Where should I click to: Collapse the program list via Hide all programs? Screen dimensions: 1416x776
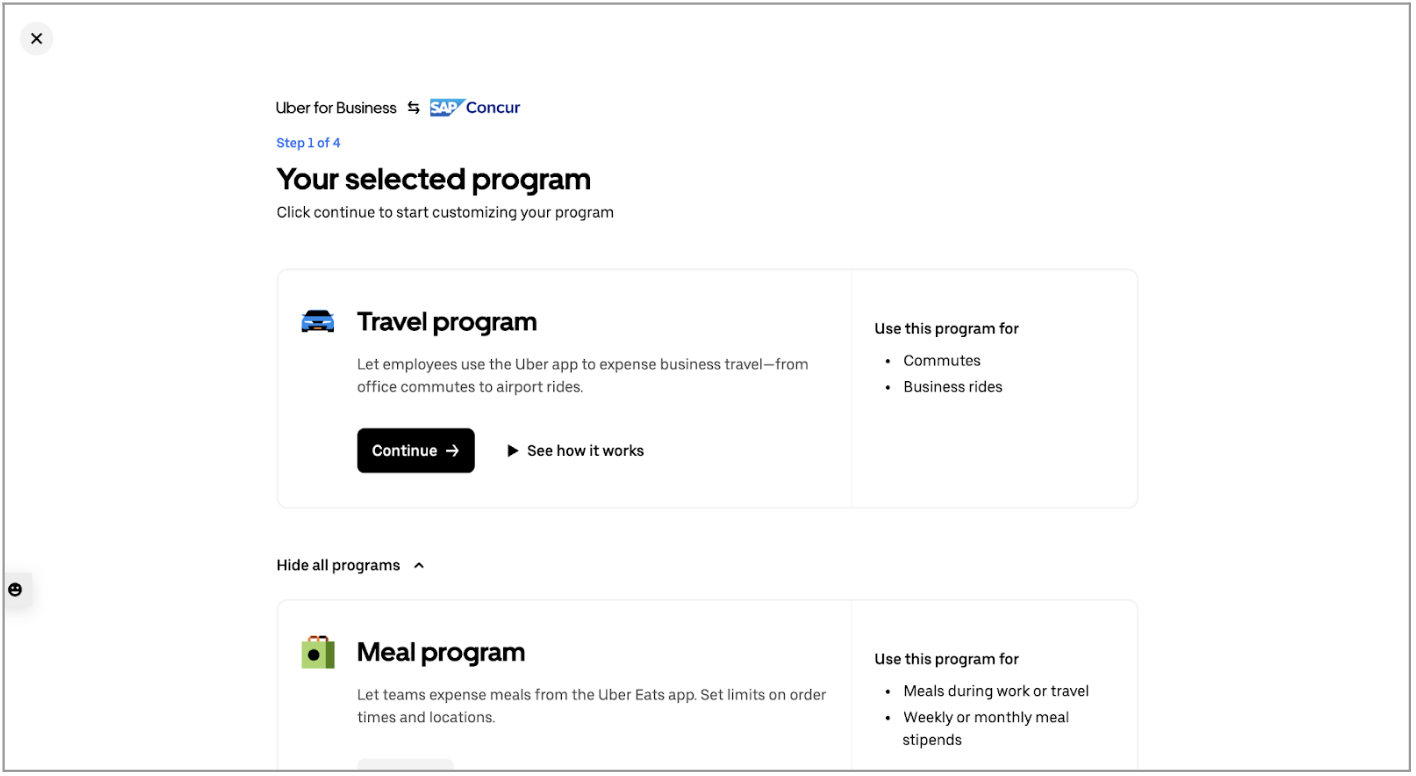click(338, 564)
